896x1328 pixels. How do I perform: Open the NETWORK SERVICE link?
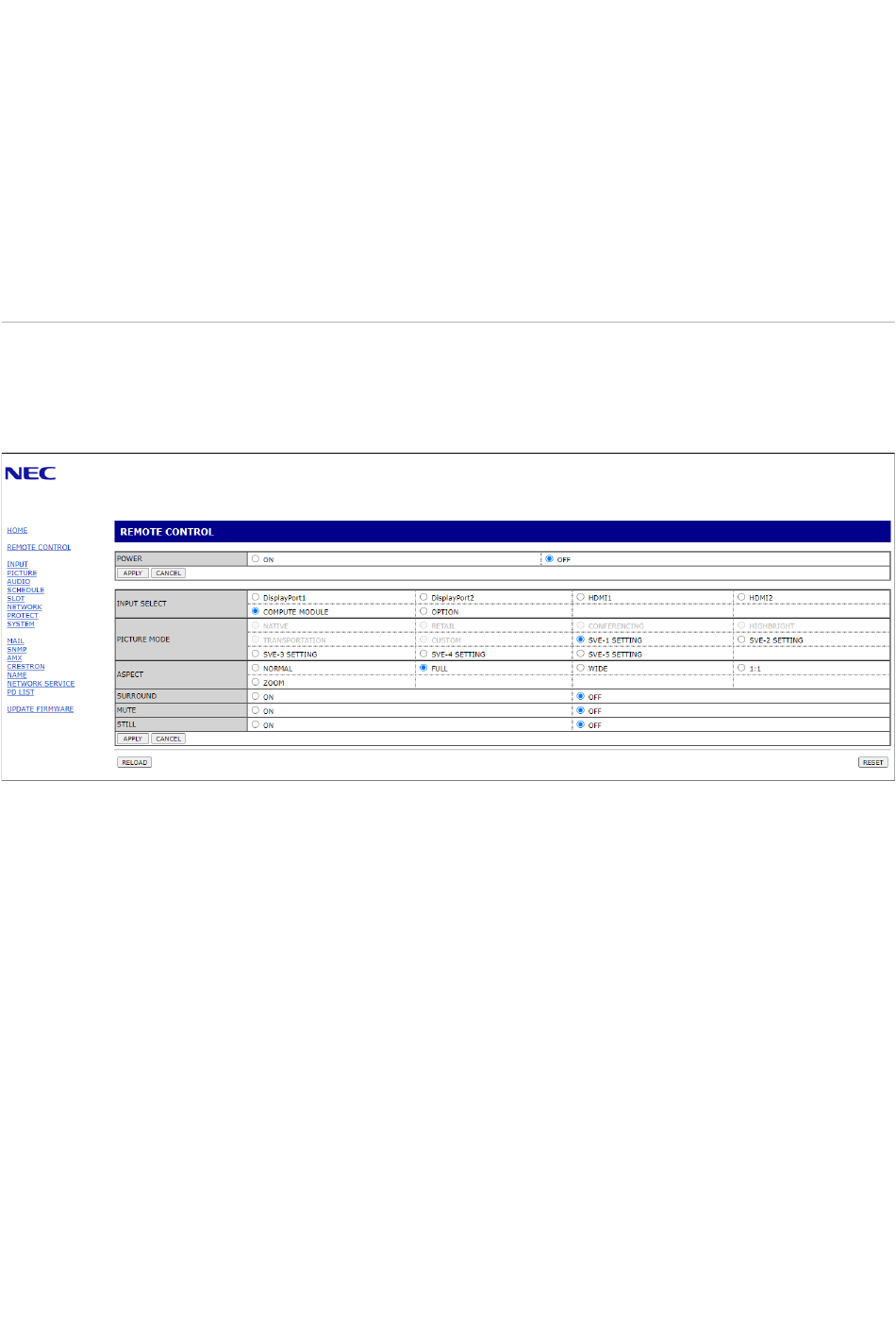(x=41, y=684)
